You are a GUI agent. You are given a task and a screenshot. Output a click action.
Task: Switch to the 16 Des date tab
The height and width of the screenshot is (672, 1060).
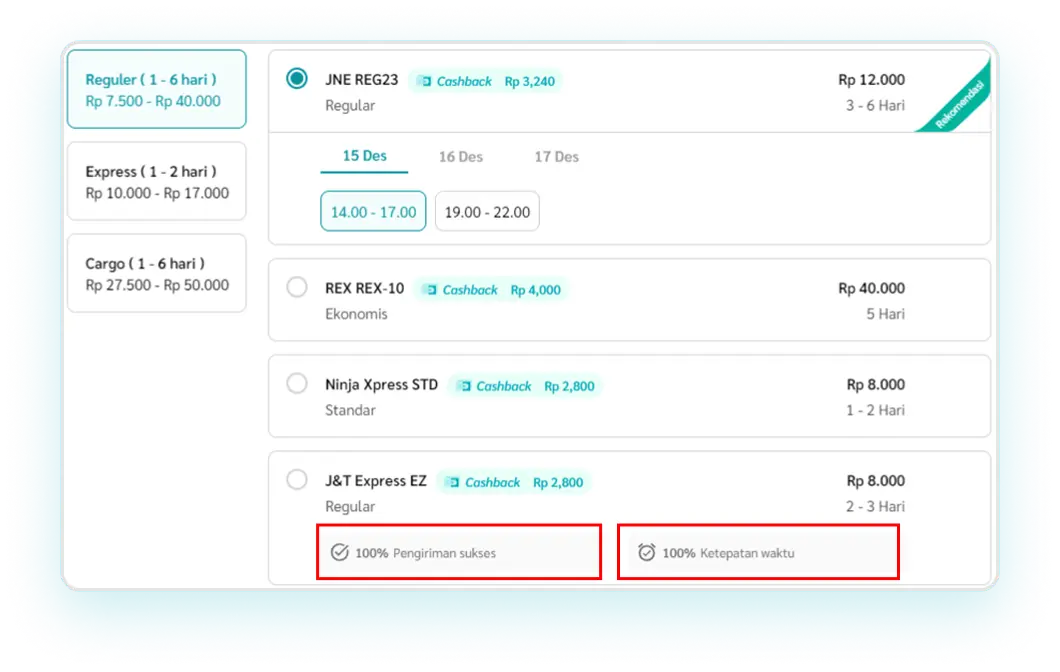point(460,157)
